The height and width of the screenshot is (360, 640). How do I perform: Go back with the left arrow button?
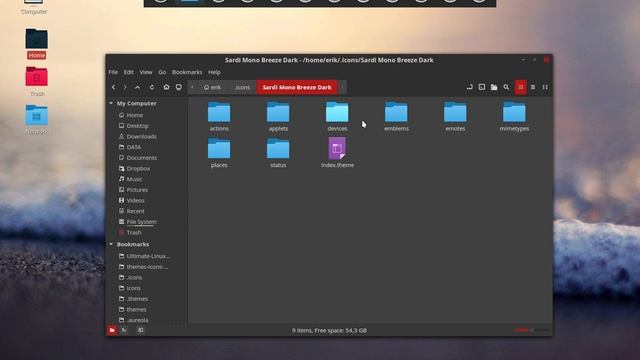[x=113, y=87]
